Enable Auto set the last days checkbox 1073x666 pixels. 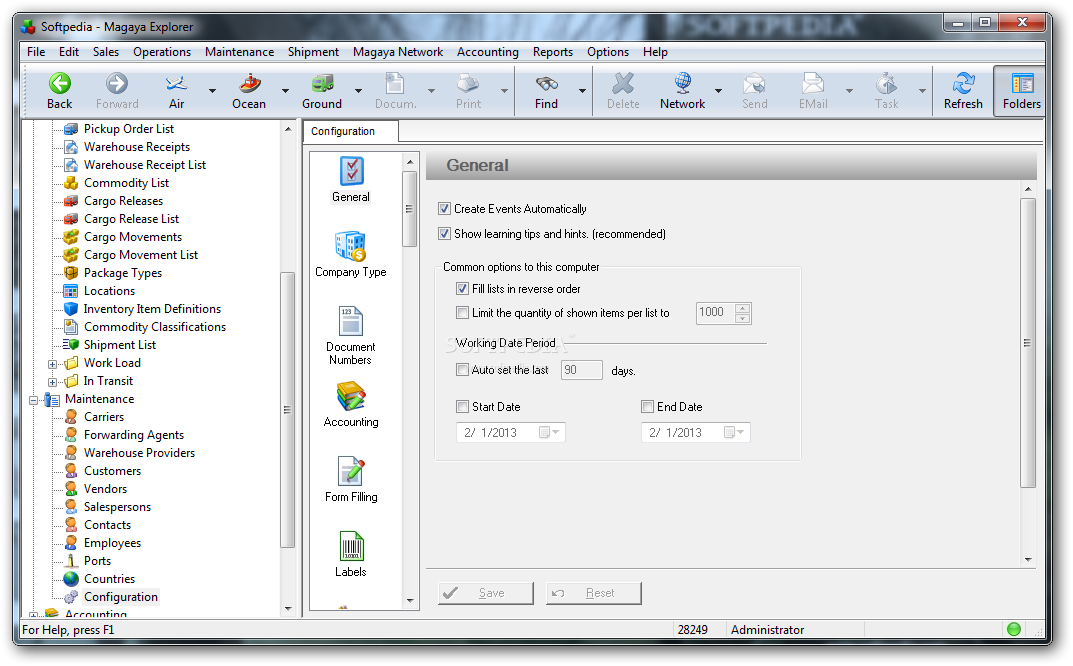click(463, 370)
